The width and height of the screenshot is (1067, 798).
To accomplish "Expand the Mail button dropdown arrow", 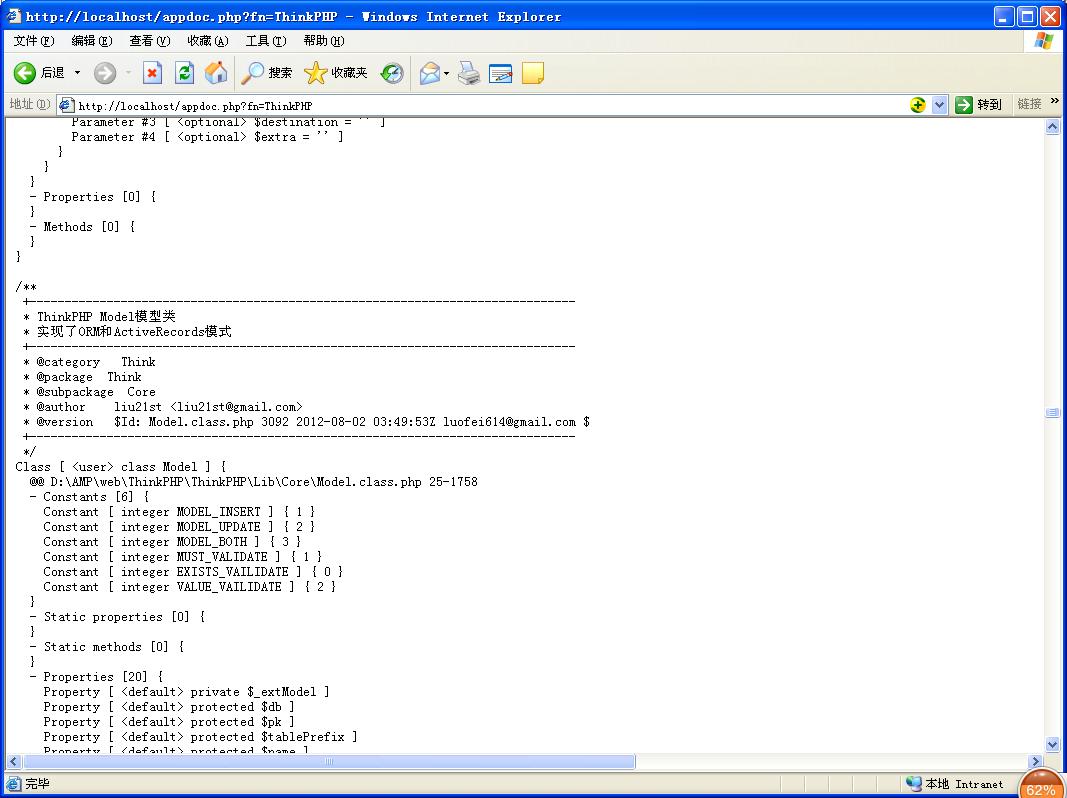I will pos(446,73).
